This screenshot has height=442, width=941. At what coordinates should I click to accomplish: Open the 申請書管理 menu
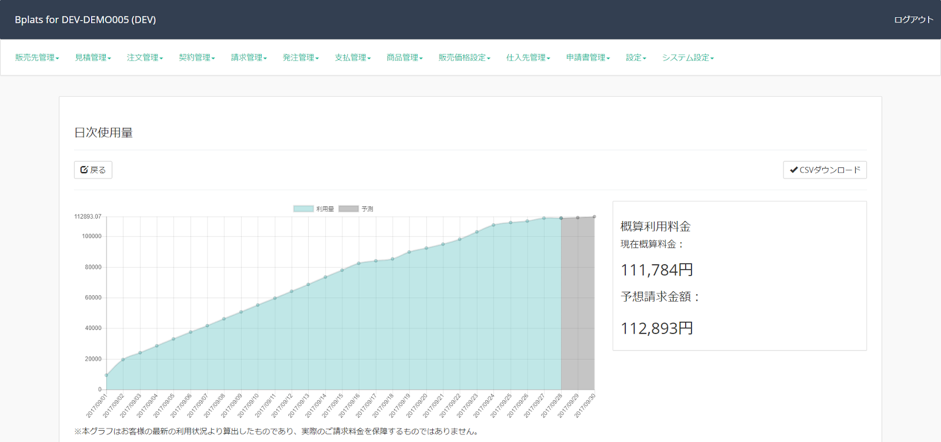click(588, 58)
